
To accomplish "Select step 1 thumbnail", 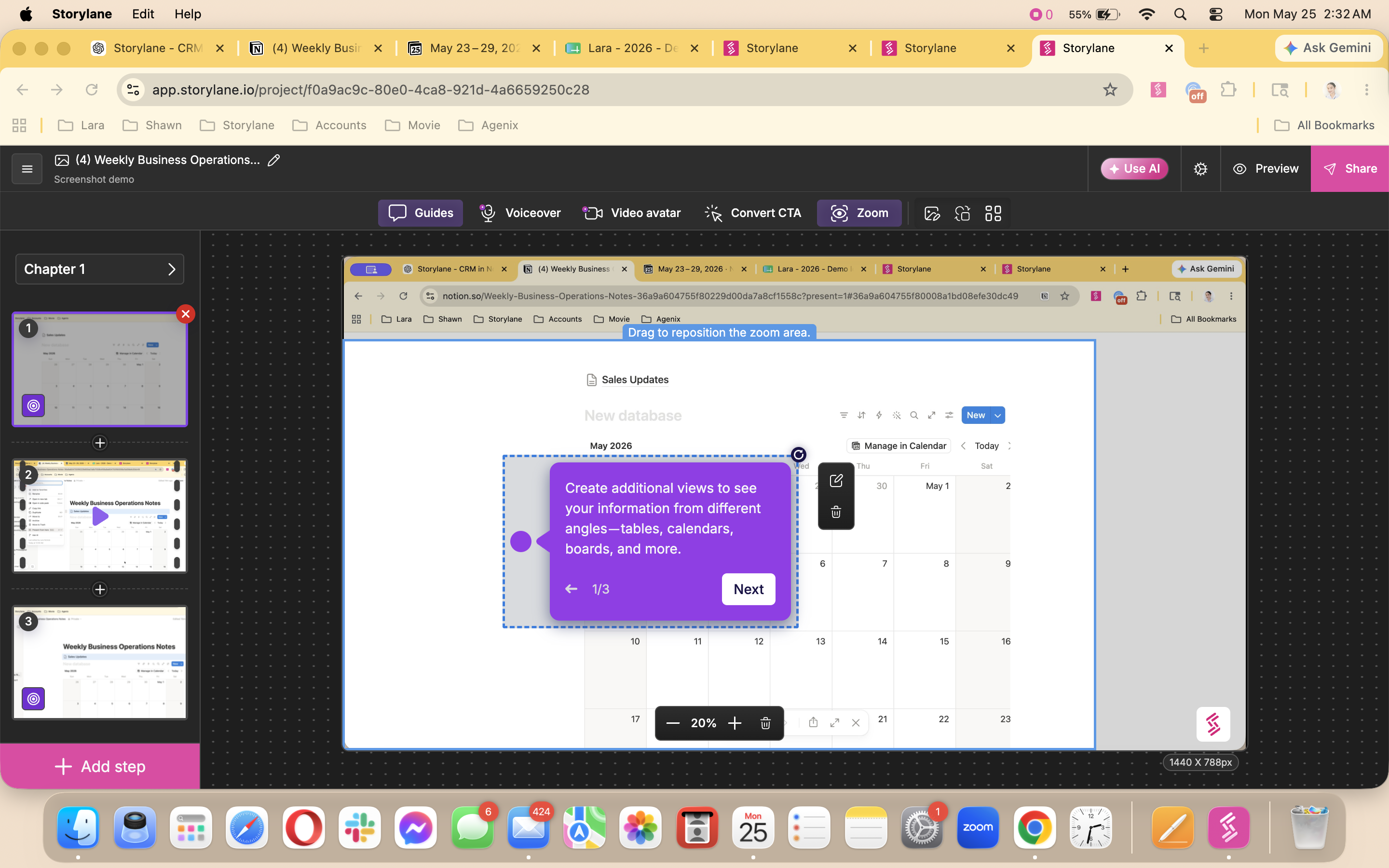I will (100, 369).
